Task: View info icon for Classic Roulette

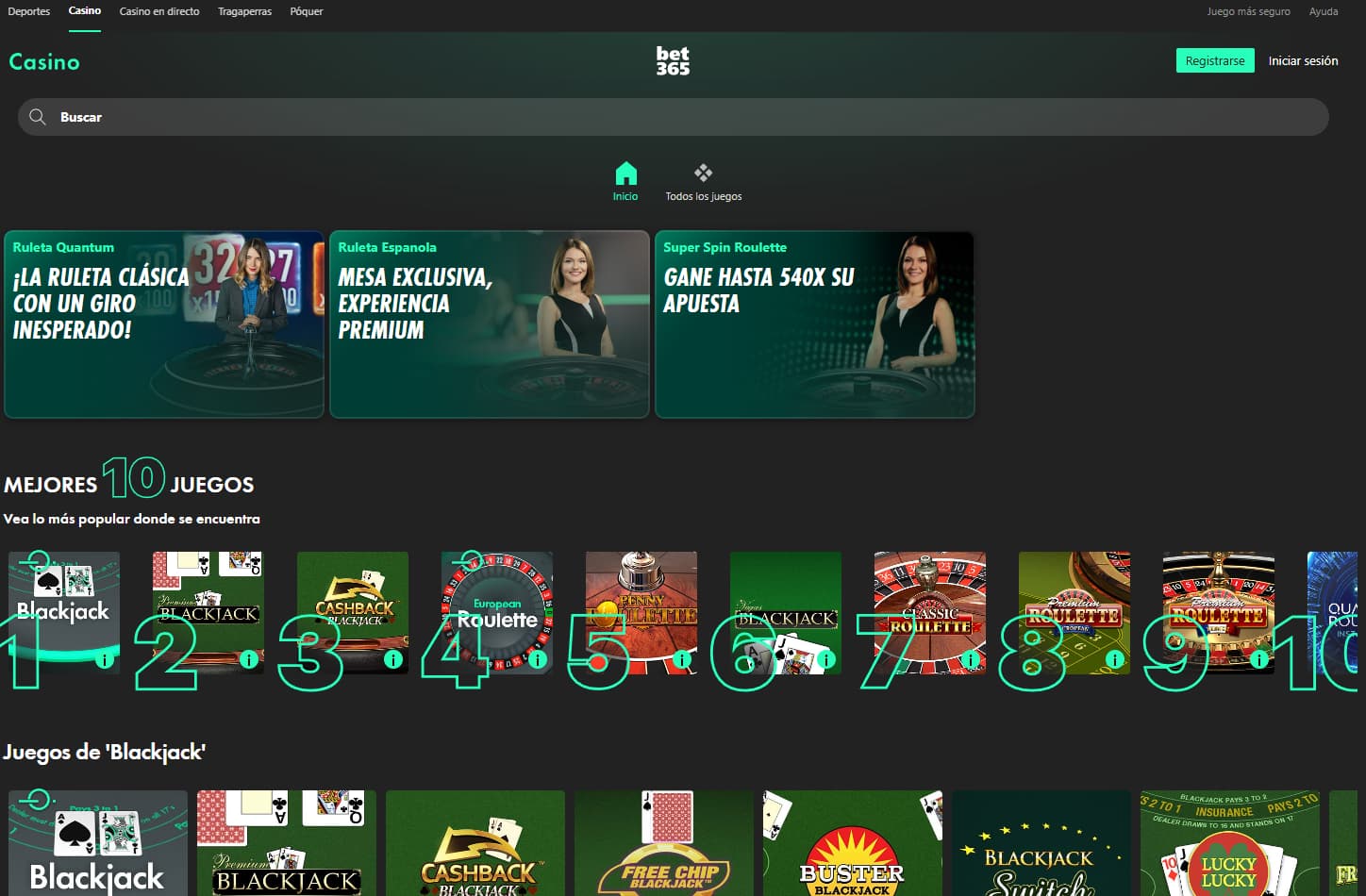Action: click(971, 661)
